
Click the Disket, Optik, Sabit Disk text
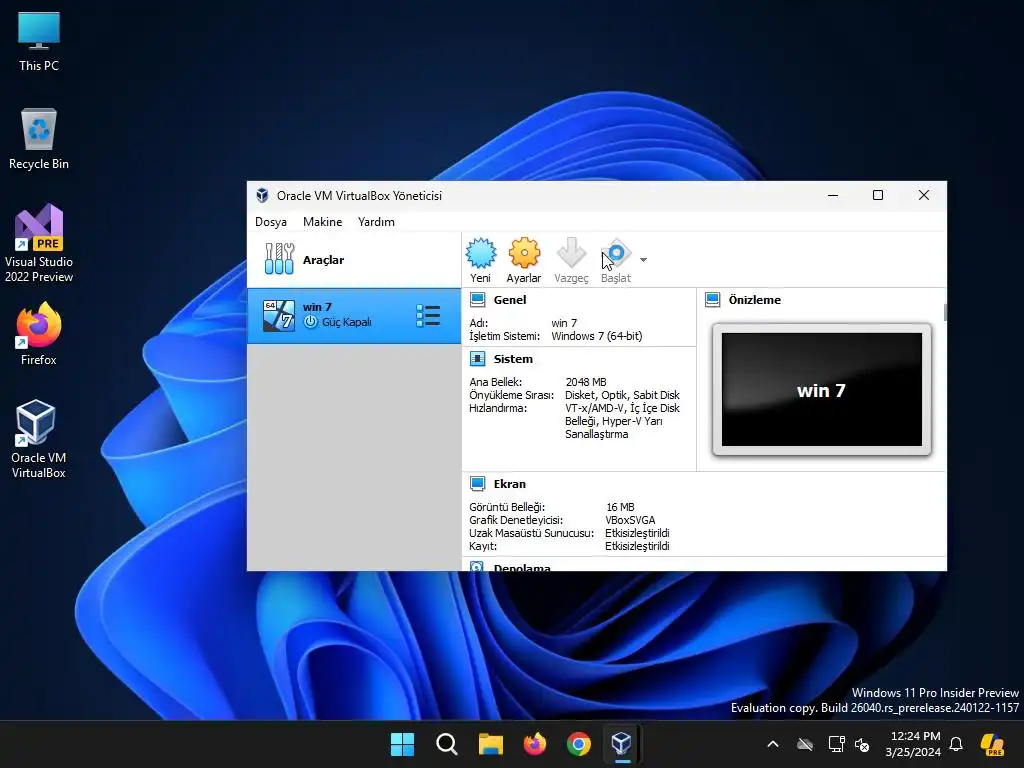(x=622, y=395)
